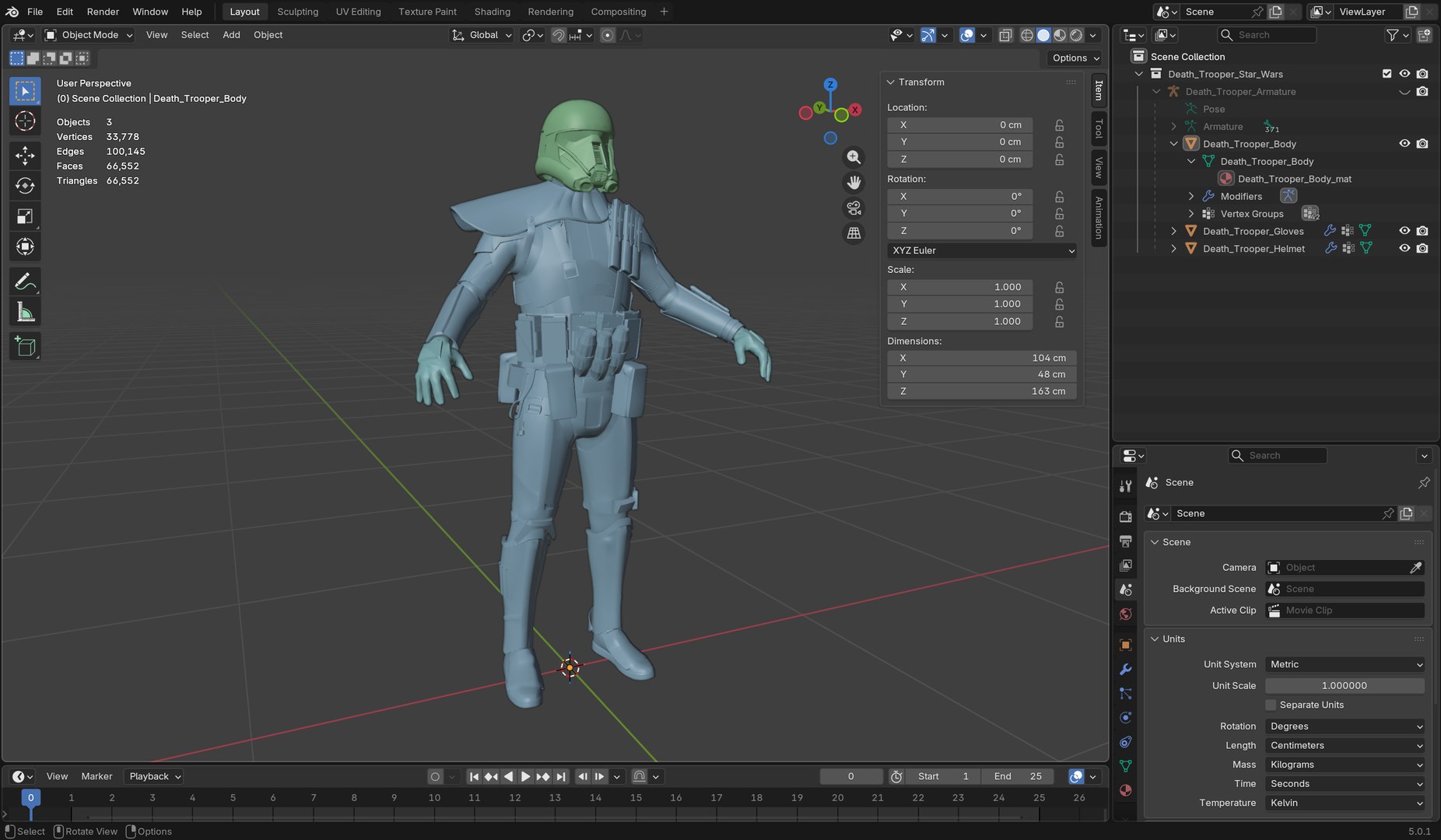Click the Scale X value field
The width and height of the screenshot is (1441, 840).
click(960, 287)
